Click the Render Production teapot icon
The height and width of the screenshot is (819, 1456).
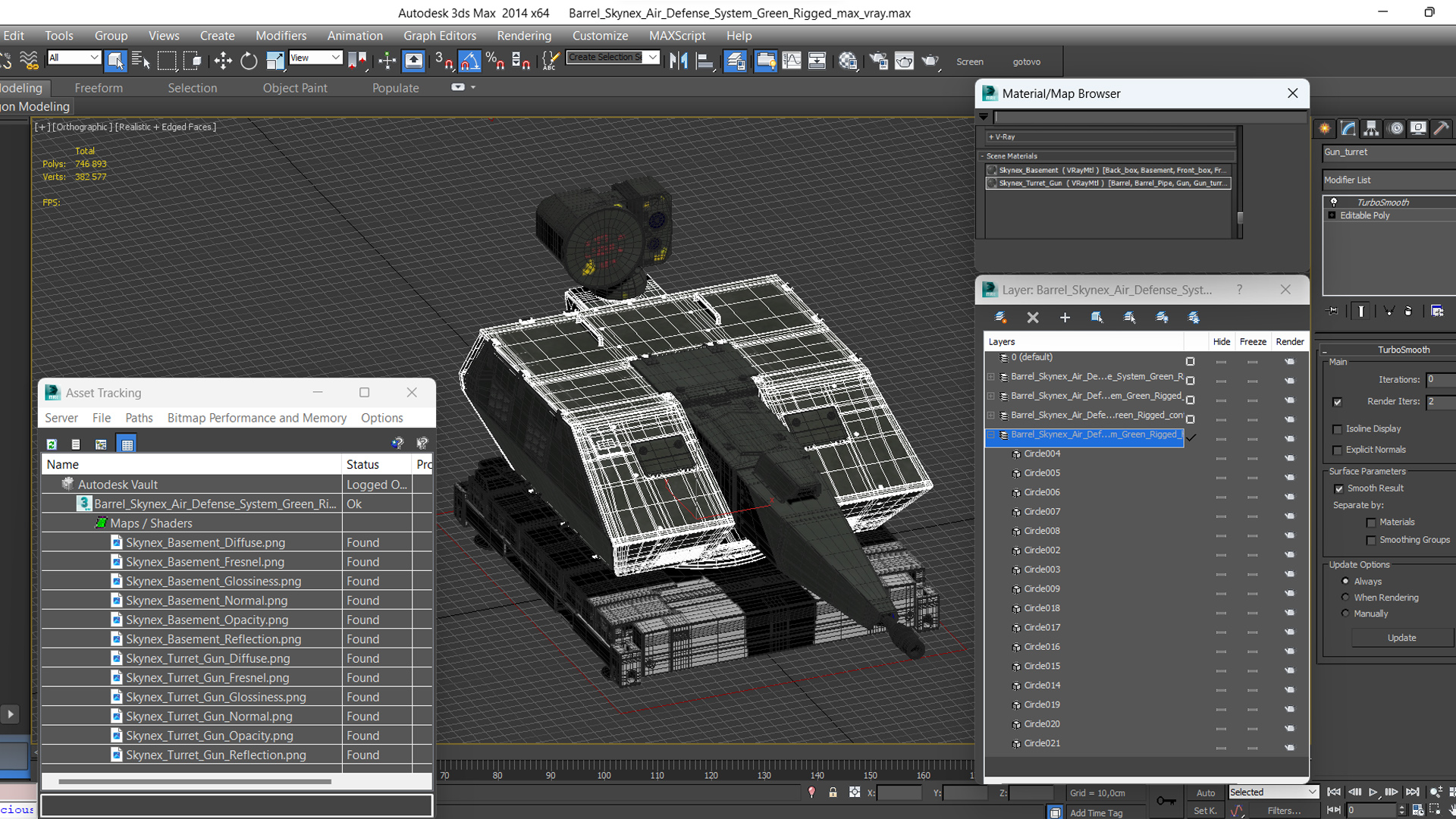point(930,61)
